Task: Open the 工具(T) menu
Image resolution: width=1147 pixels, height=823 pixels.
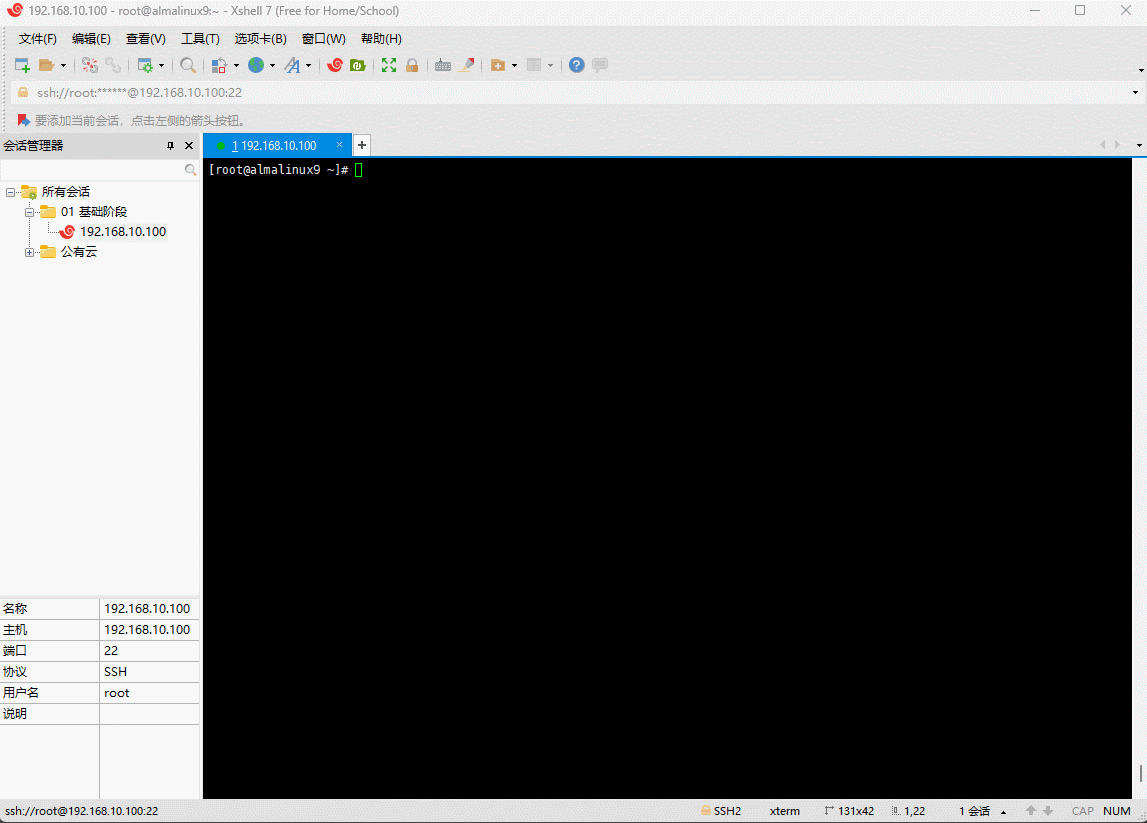Action: pyautogui.click(x=200, y=39)
